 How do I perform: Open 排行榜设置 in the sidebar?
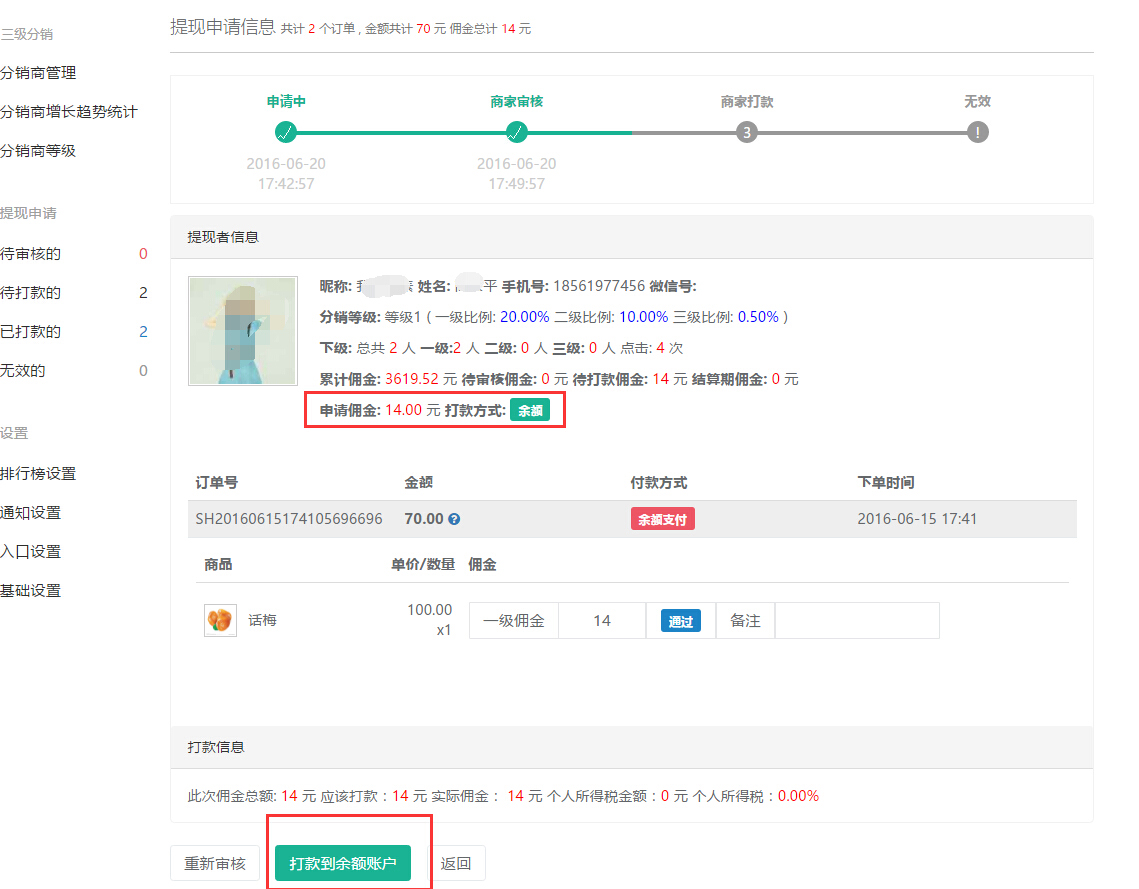[x=38, y=474]
